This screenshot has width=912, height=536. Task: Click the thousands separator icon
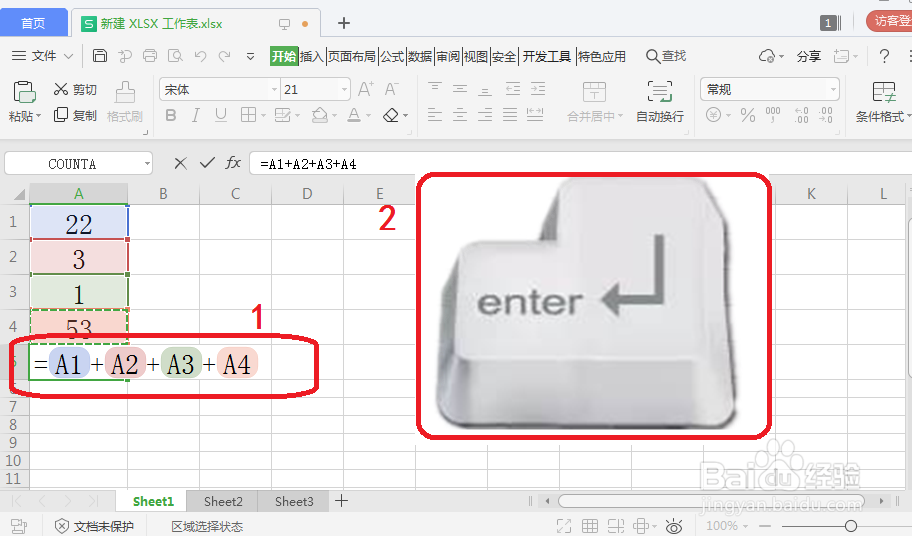773,115
